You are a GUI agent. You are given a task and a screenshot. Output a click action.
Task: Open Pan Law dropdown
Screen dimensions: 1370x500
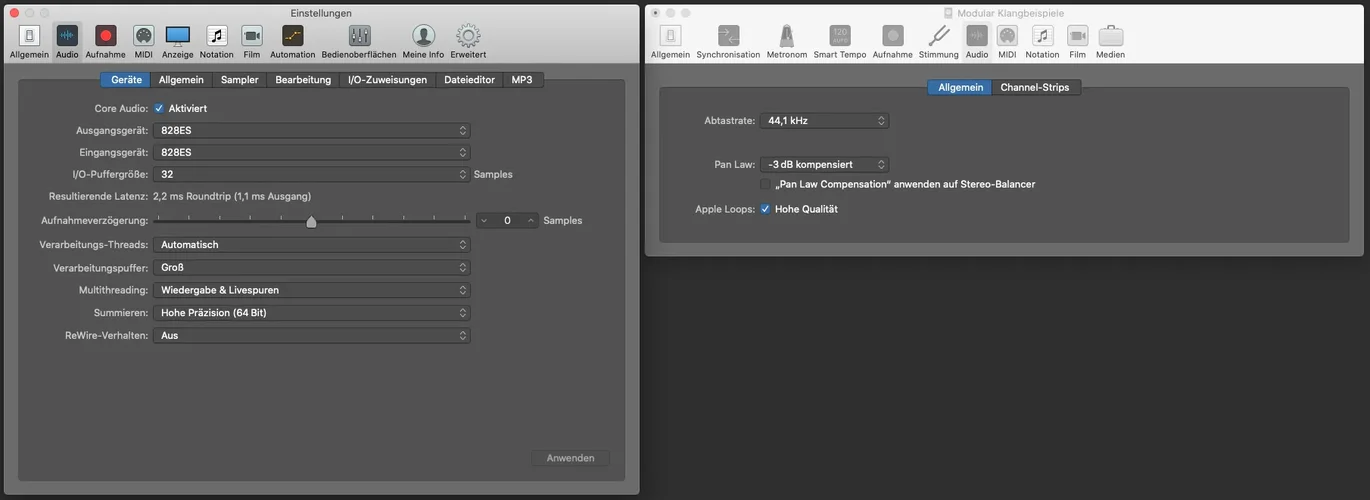pyautogui.click(x=824, y=164)
